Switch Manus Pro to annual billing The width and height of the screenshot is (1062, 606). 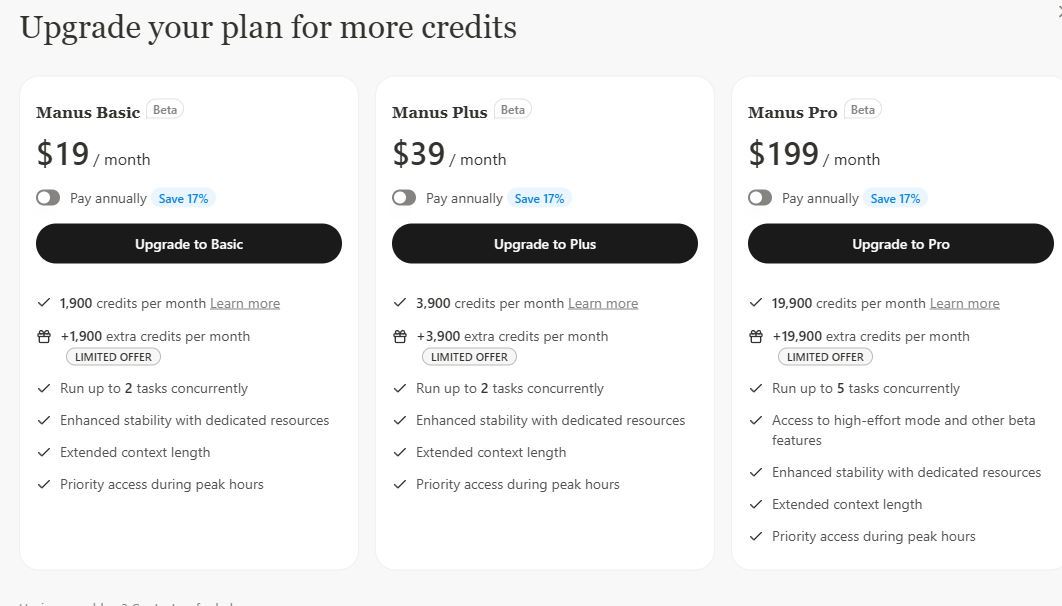(760, 198)
